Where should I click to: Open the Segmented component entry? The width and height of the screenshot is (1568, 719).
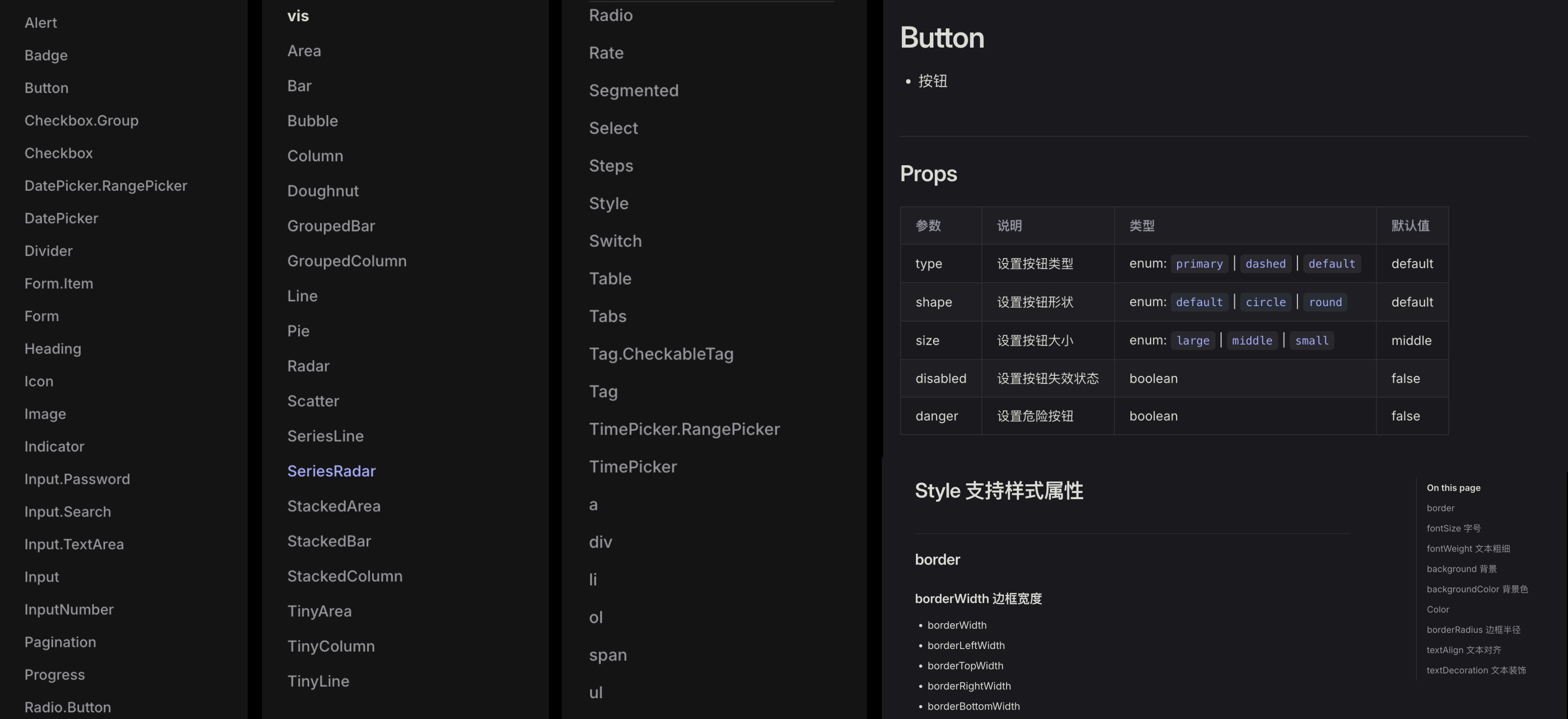click(633, 90)
